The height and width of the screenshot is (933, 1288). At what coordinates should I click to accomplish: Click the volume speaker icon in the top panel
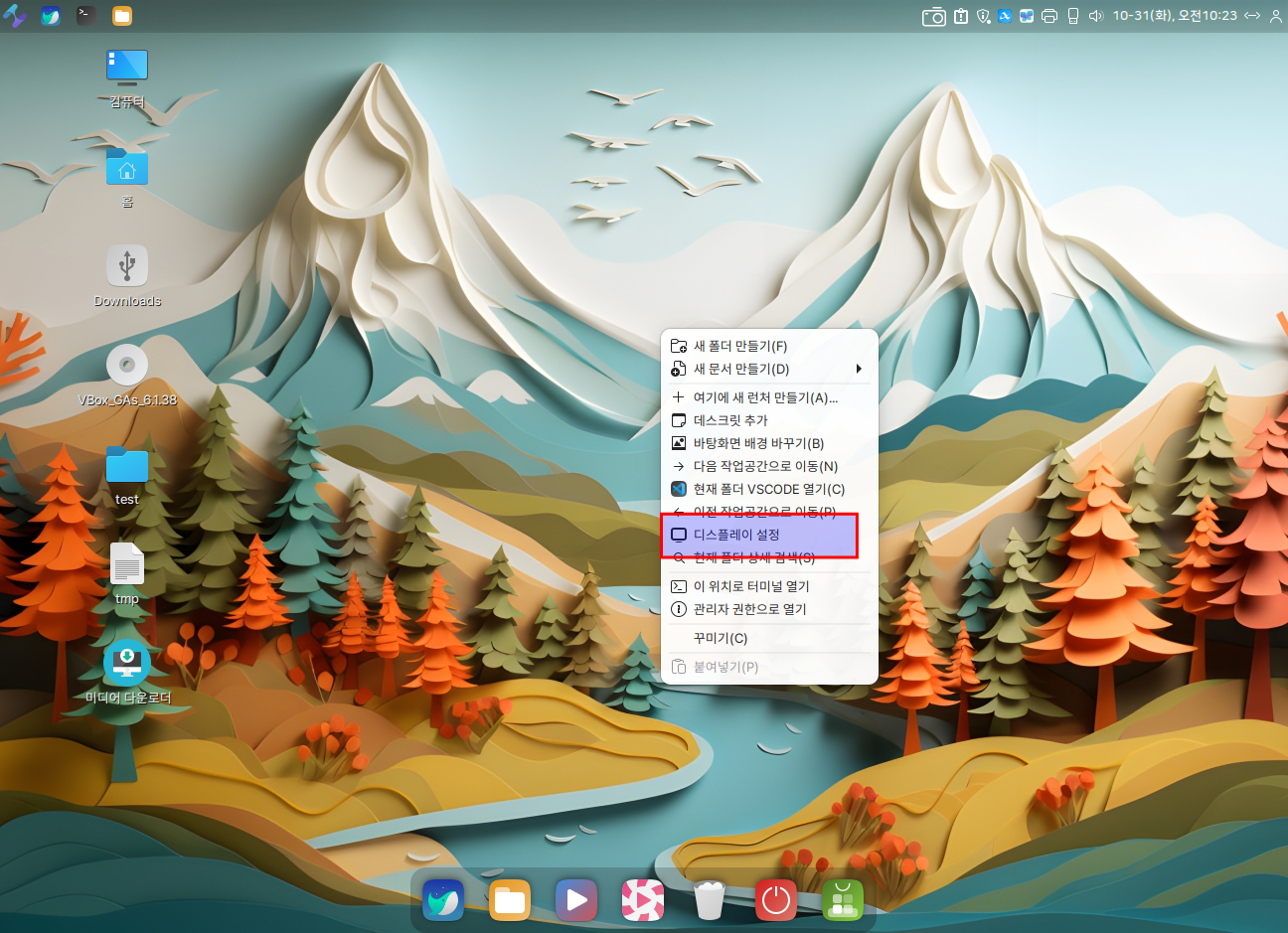coord(1096,16)
